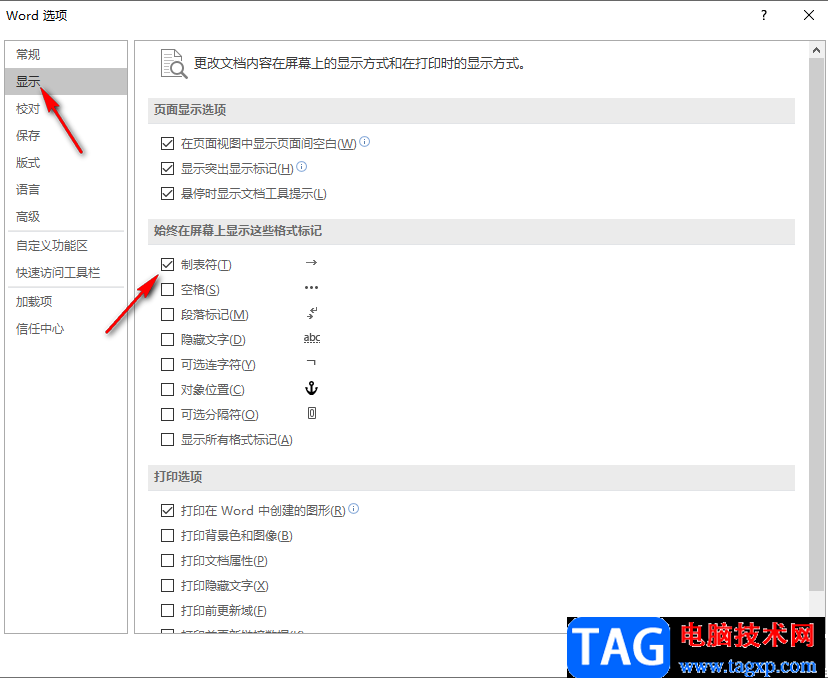Click the paragraph mark symbol icon
This screenshot has width=828, height=678.
point(312,313)
